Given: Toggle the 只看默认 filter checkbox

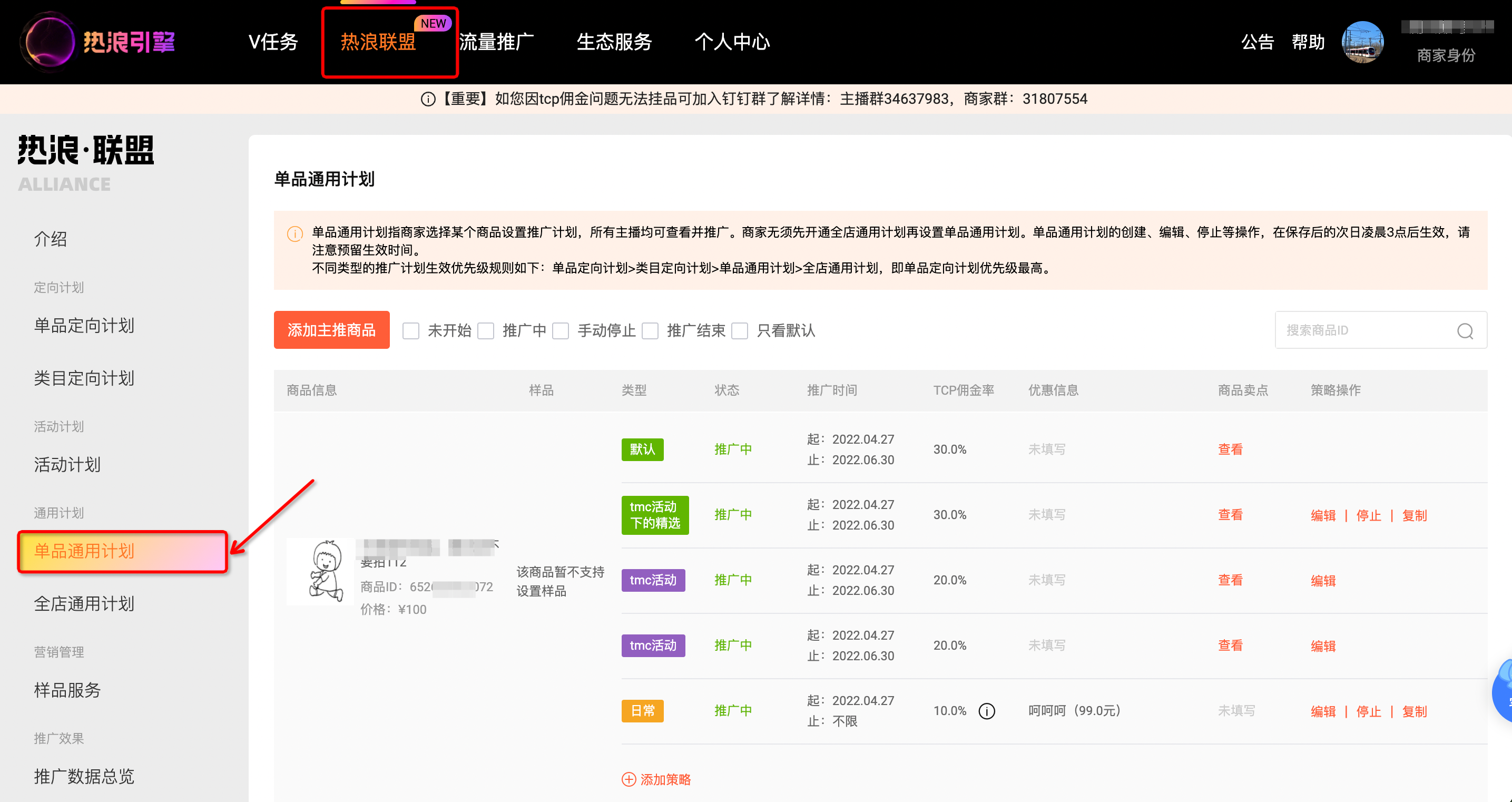Looking at the screenshot, I should pos(740,330).
